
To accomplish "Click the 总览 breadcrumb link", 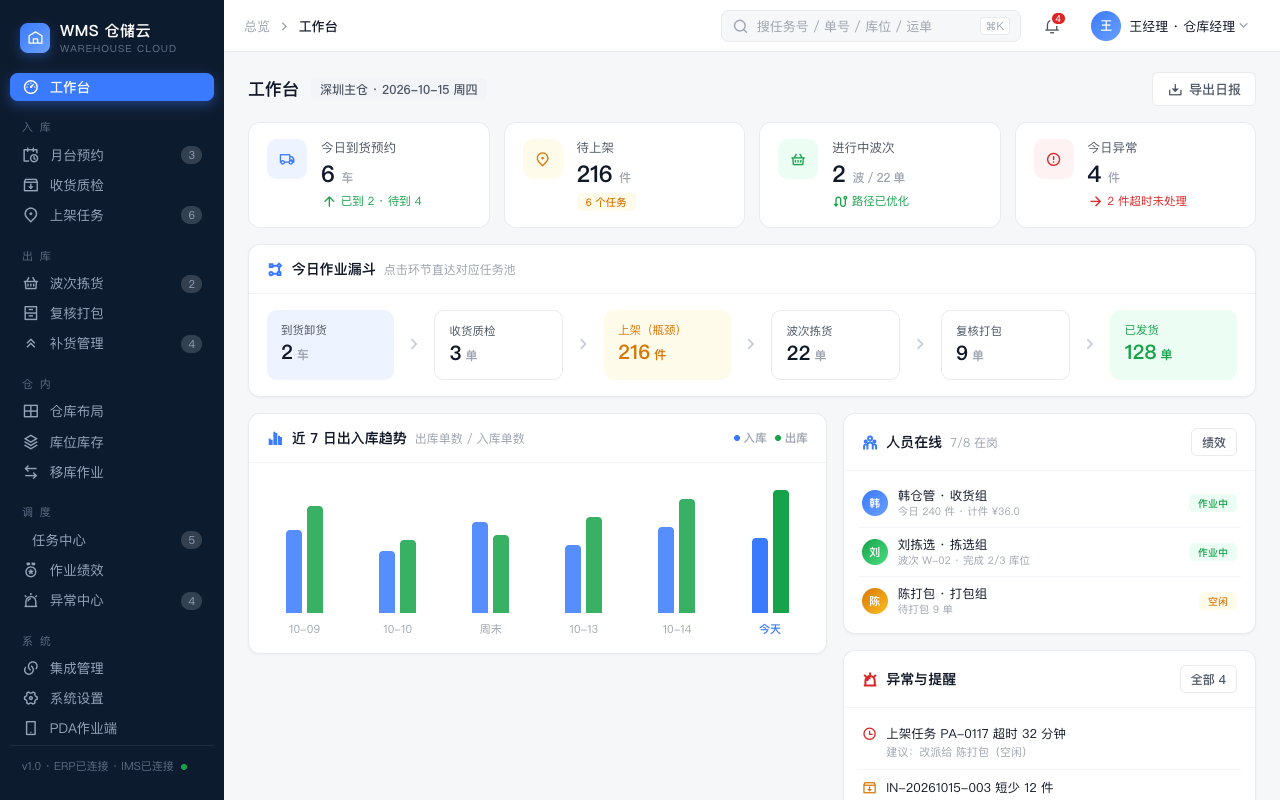I will pyautogui.click(x=257, y=26).
